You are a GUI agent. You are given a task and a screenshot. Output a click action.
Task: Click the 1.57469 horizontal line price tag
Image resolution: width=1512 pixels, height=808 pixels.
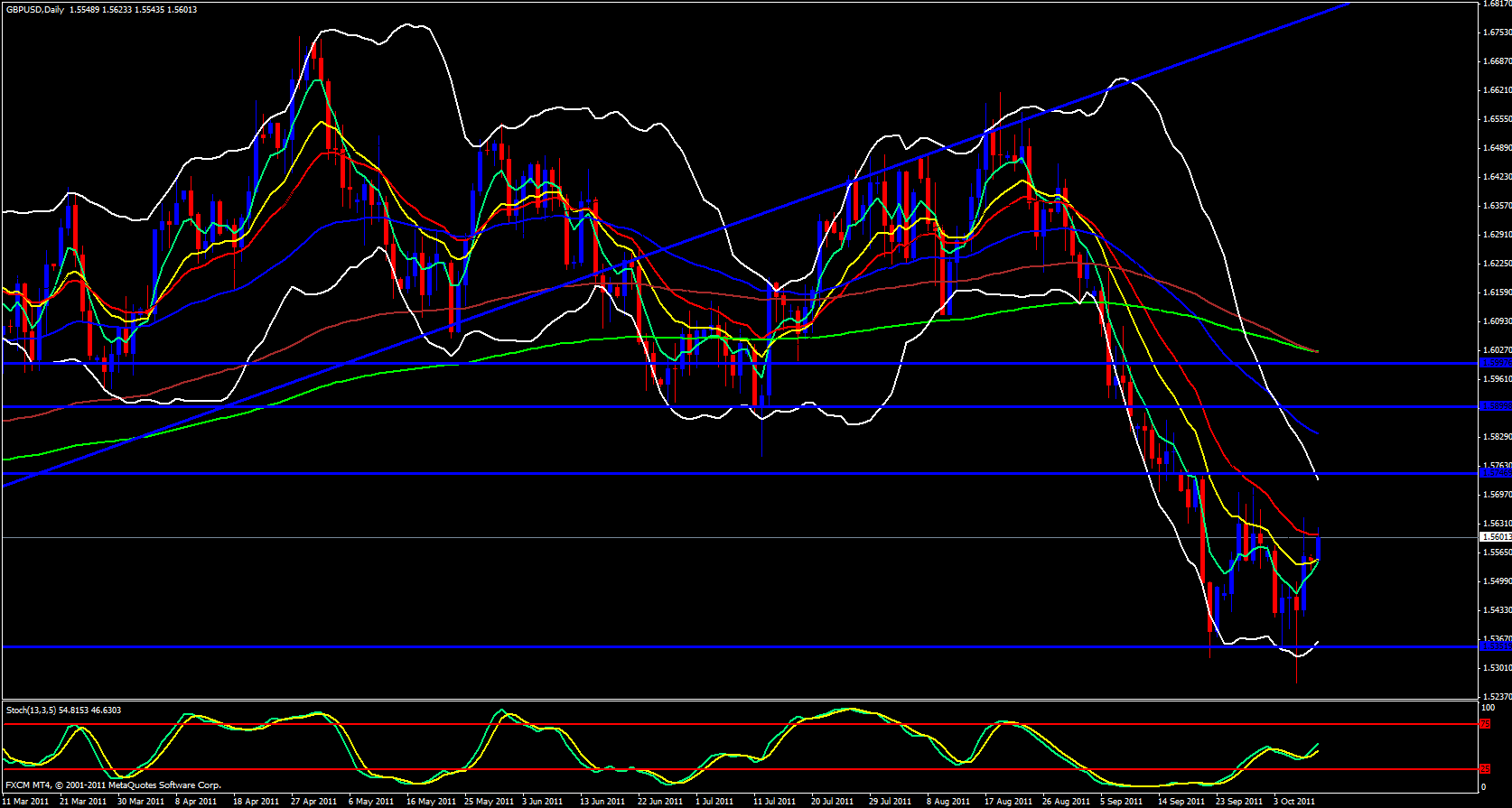coord(1495,473)
